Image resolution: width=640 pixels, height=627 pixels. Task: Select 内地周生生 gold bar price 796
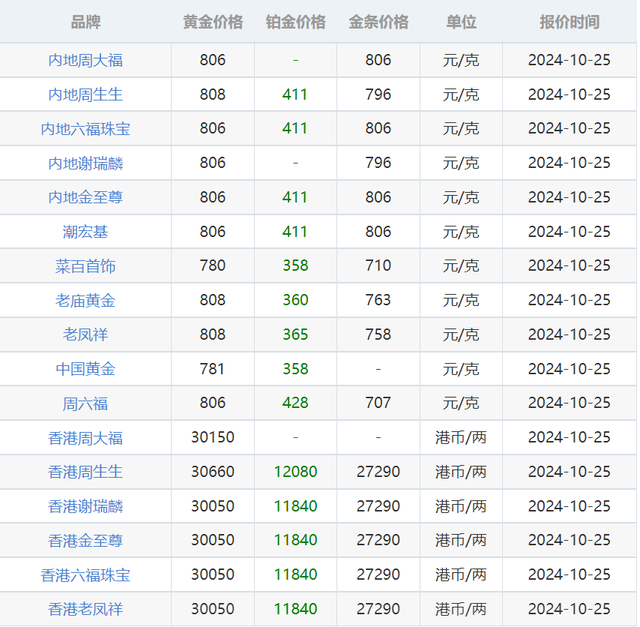378,95
